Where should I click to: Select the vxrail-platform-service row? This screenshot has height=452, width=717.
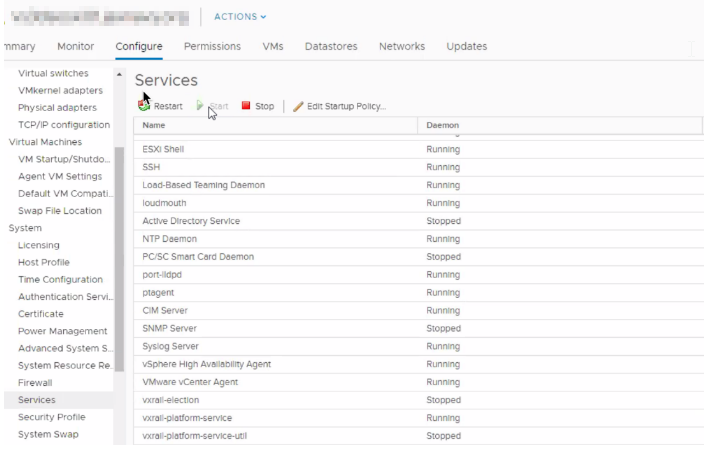pos(418,418)
